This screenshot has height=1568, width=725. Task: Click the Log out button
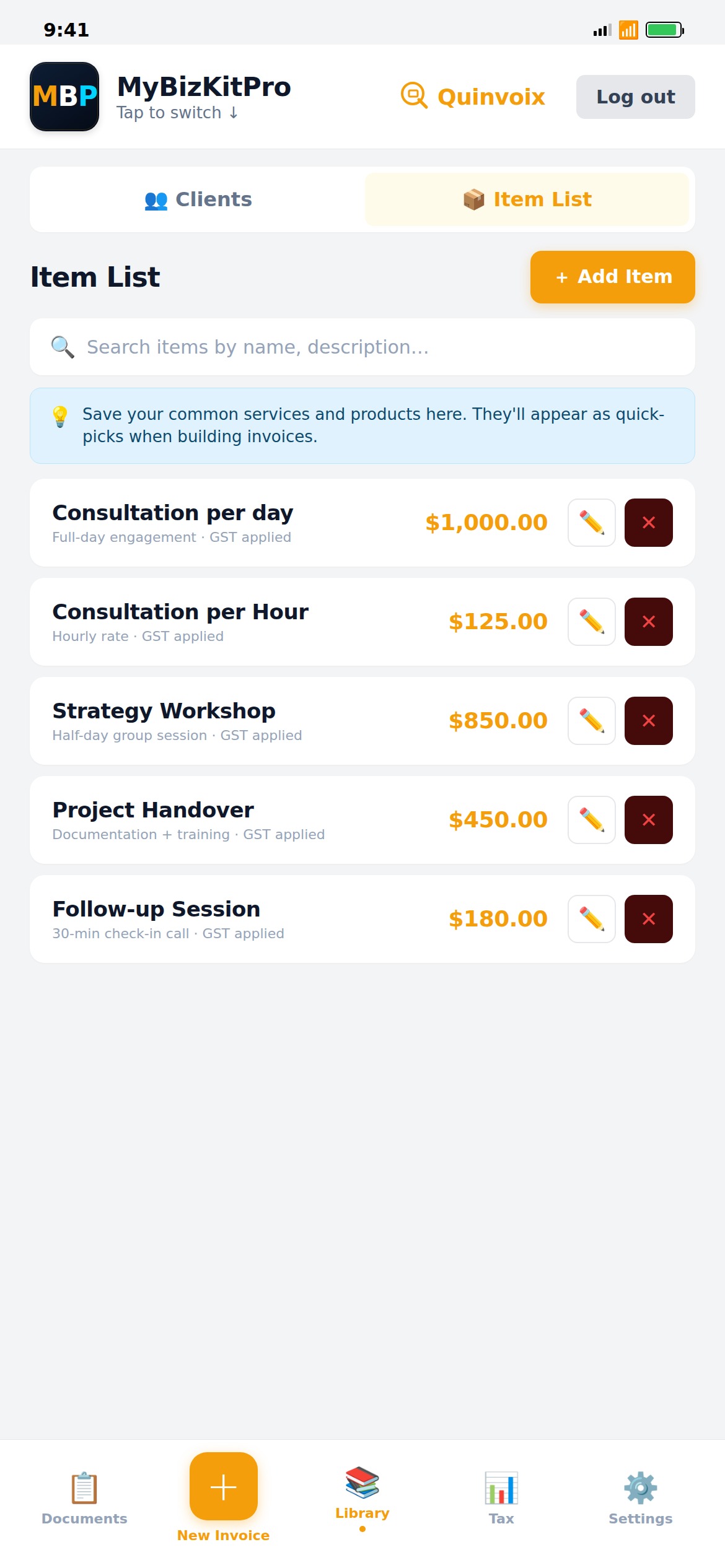click(x=635, y=97)
